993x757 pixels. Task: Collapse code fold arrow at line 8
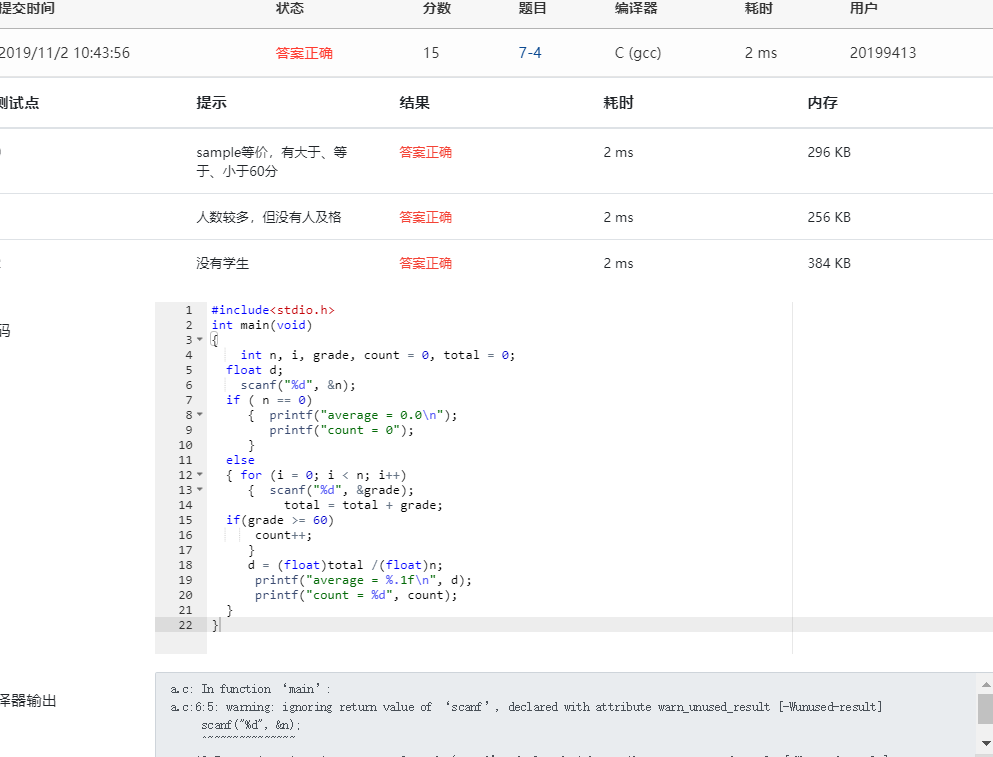click(x=199, y=414)
